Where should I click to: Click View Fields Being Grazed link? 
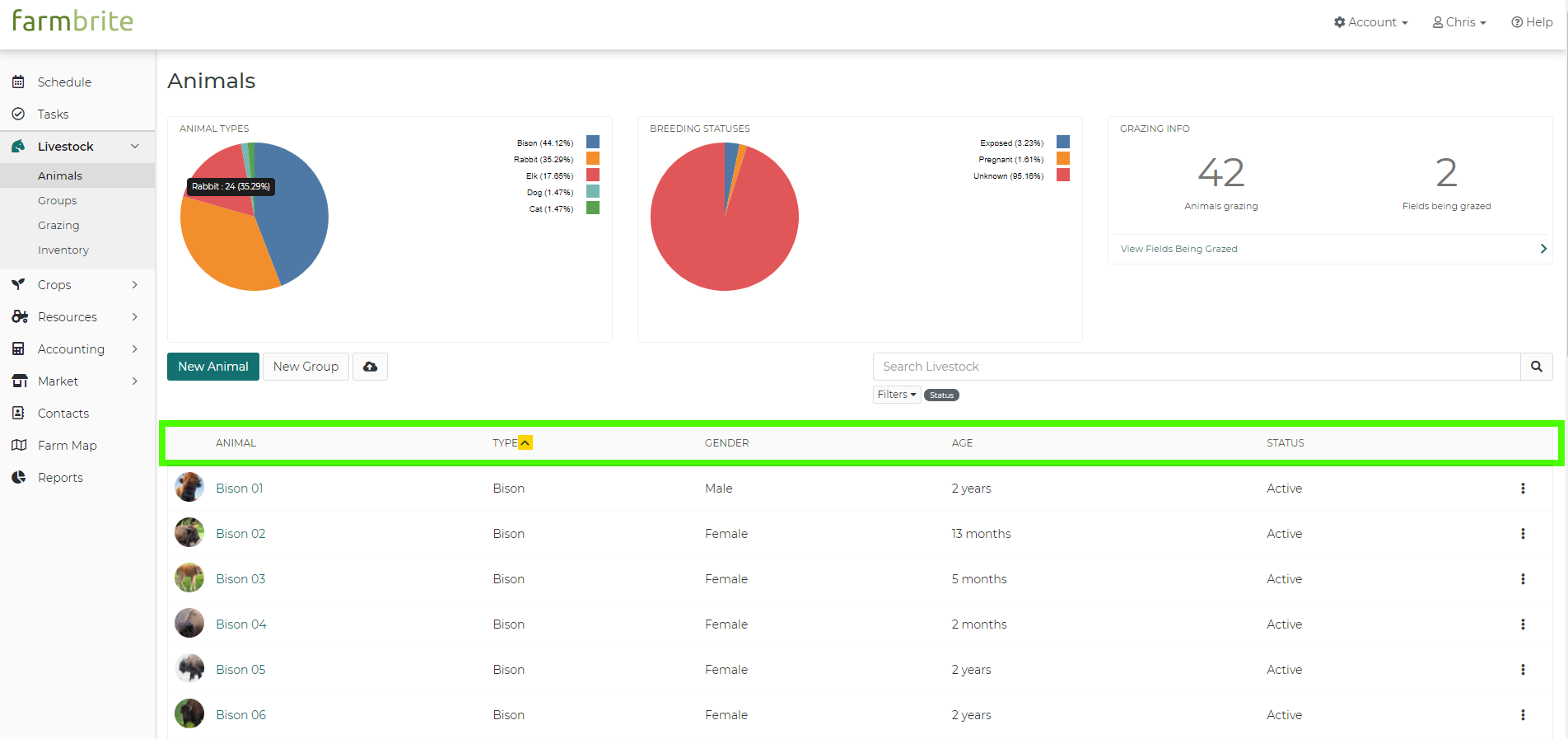[1178, 249]
